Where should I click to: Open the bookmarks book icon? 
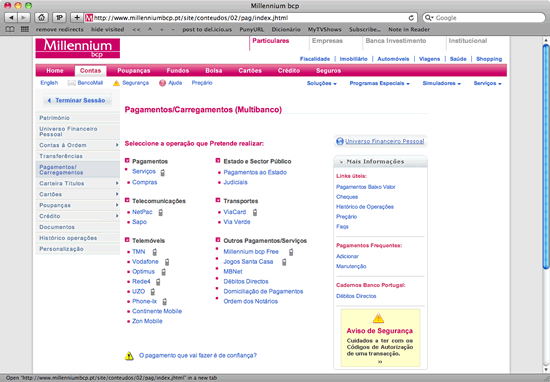[x=10, y=29]
